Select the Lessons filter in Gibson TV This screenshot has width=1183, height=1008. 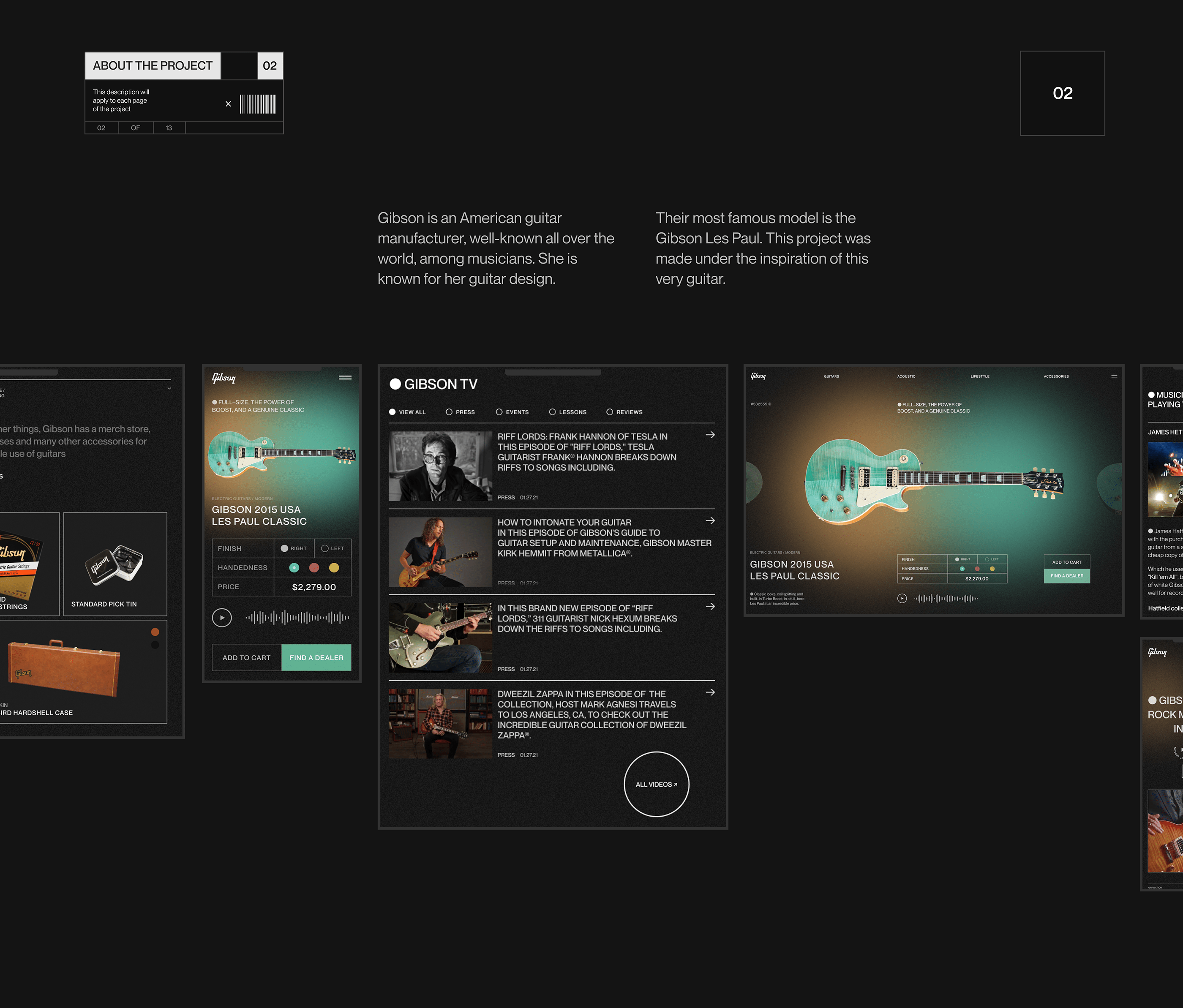pos(553,412)
